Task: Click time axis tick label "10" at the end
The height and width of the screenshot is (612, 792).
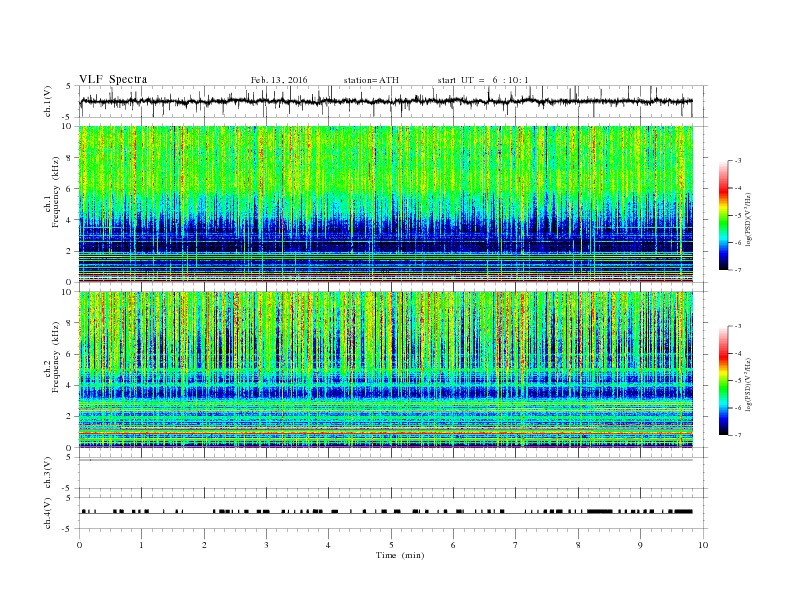Action: [x=703, y=545]
